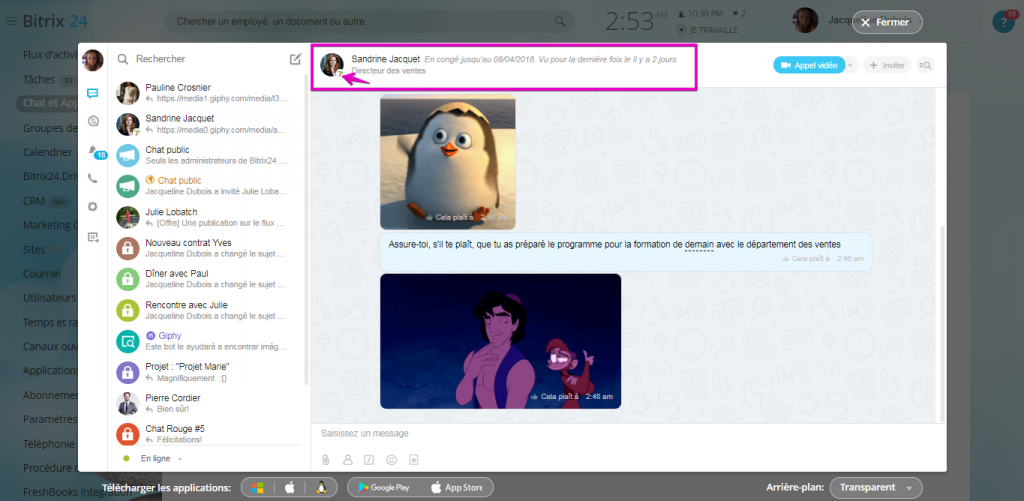Image resolution: width=1024 pixels, height=501 pixels.
Task: Open the blue Chat public channel
Action: coord(207,155)
